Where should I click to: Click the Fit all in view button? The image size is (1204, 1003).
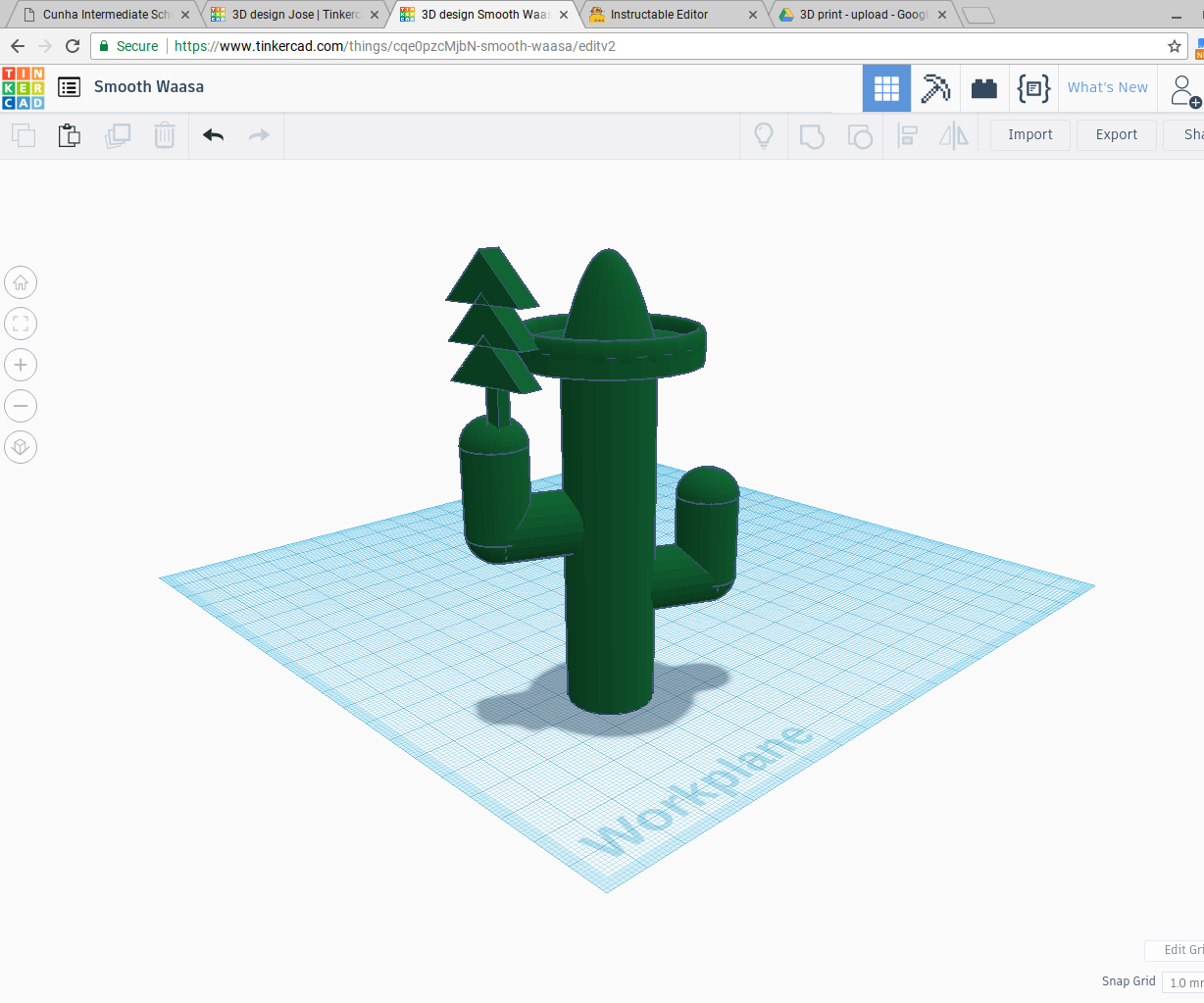pos(21,324)
